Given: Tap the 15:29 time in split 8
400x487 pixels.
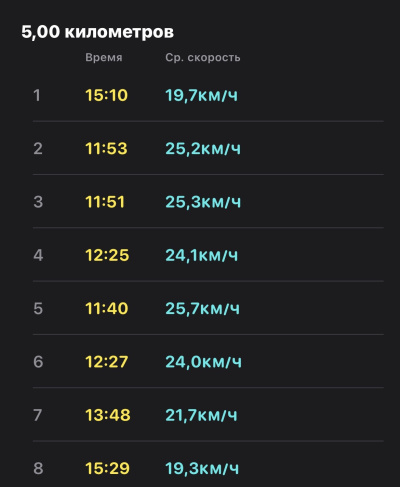Looking at the screenshot, I should tap(107, 468).
